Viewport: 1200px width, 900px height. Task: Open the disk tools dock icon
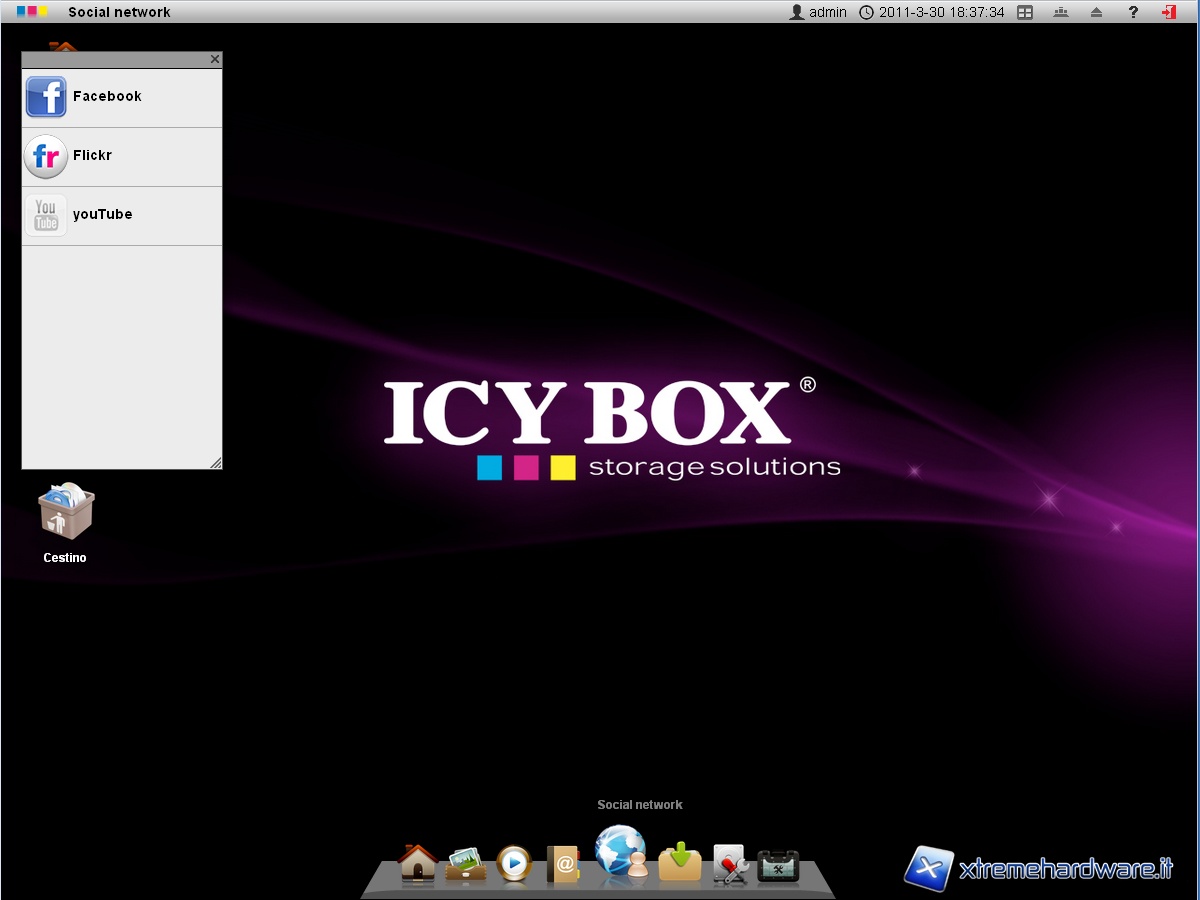point(730,864)
